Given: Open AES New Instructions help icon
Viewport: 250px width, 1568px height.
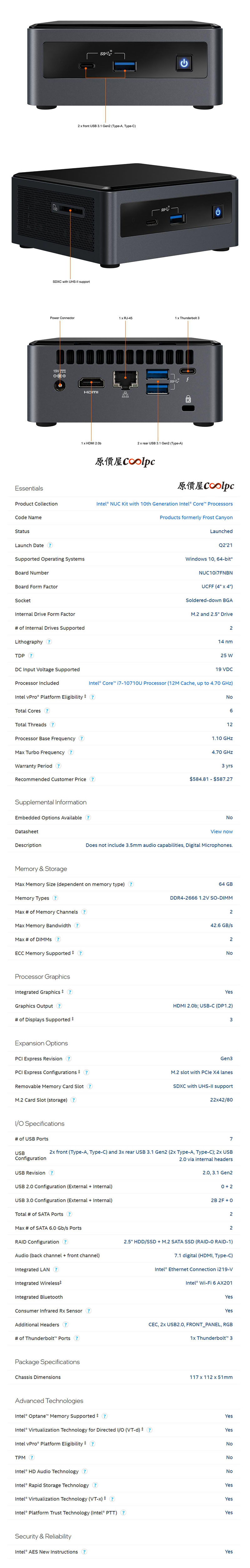Looking at the screenshot, I should pyautogui.click(x=84, y=1551).
